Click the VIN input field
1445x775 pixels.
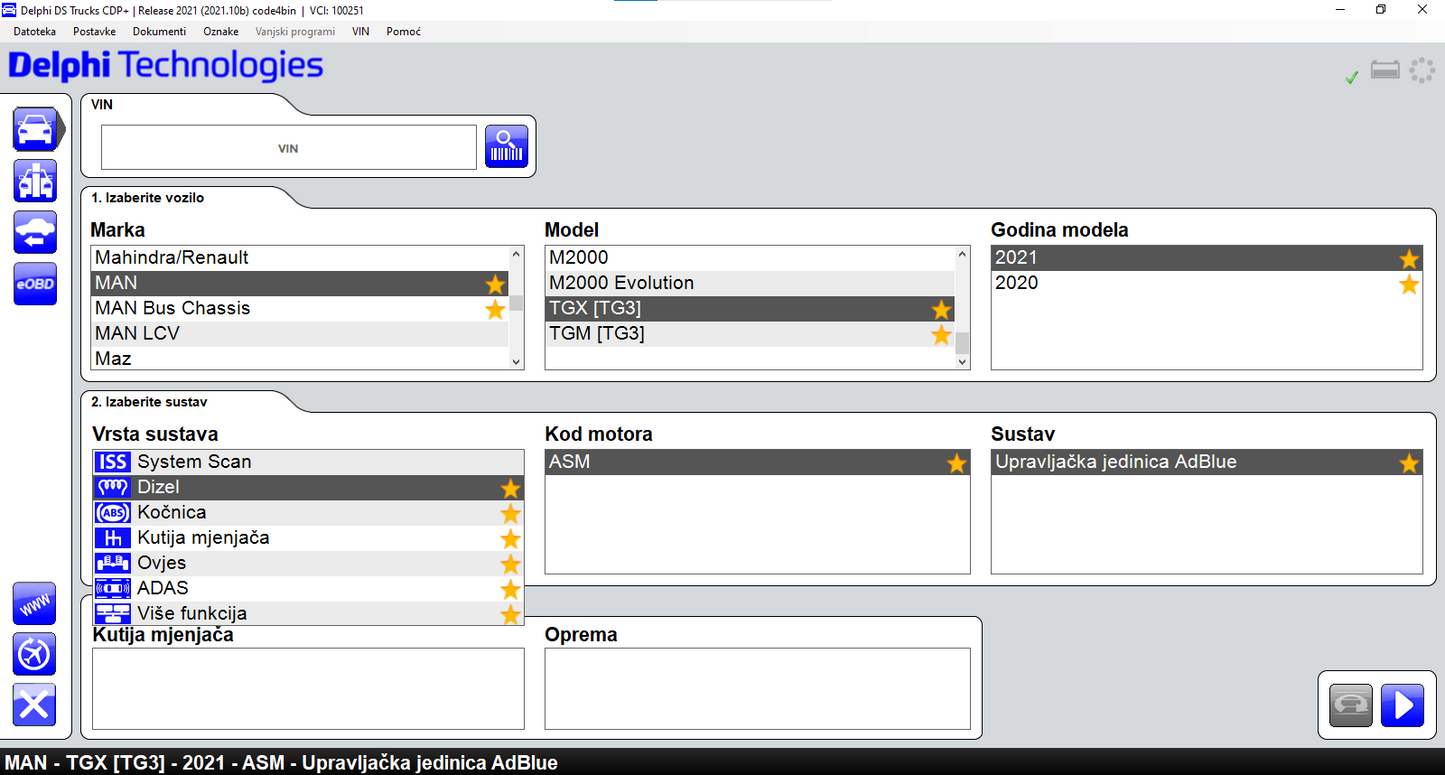pyautogui.click(x=288, y=148)
